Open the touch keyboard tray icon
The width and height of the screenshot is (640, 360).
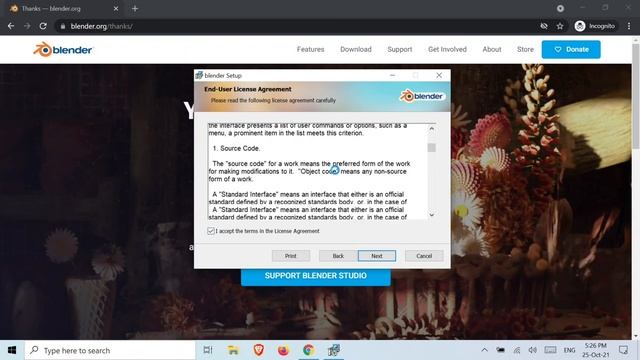[550, 350]
